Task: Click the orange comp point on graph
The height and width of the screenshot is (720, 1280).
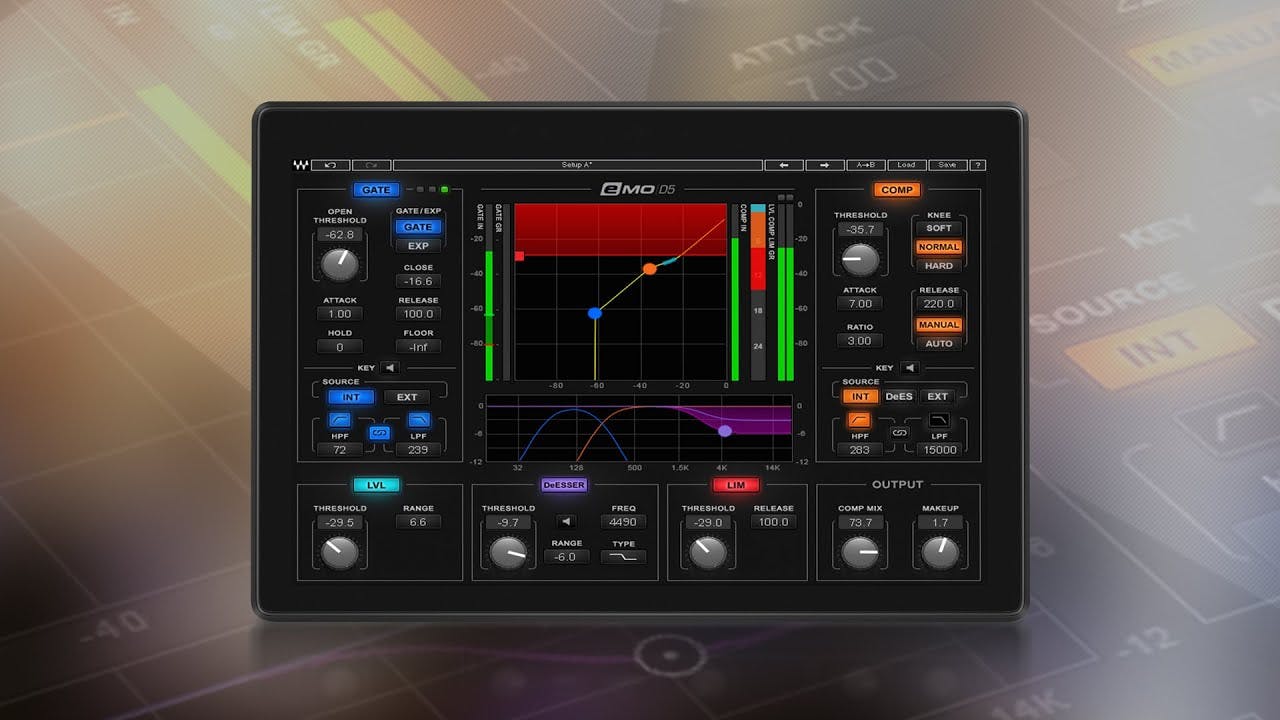Action: click(x=649, y=269)
